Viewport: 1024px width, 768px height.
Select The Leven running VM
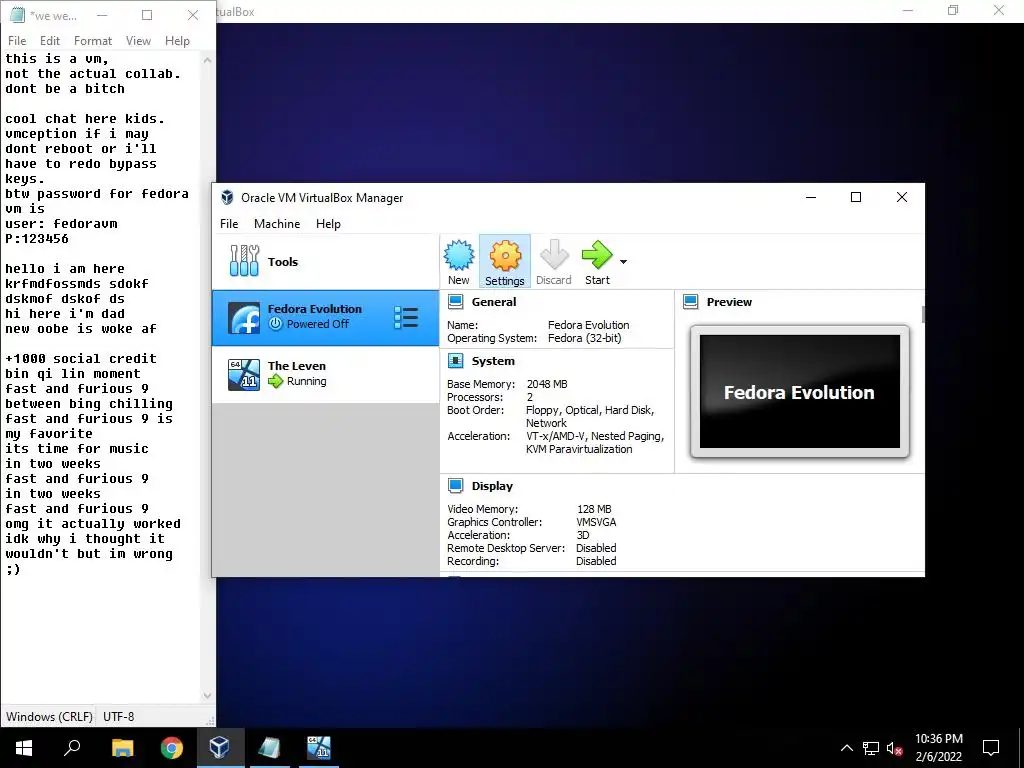[325, 374]
